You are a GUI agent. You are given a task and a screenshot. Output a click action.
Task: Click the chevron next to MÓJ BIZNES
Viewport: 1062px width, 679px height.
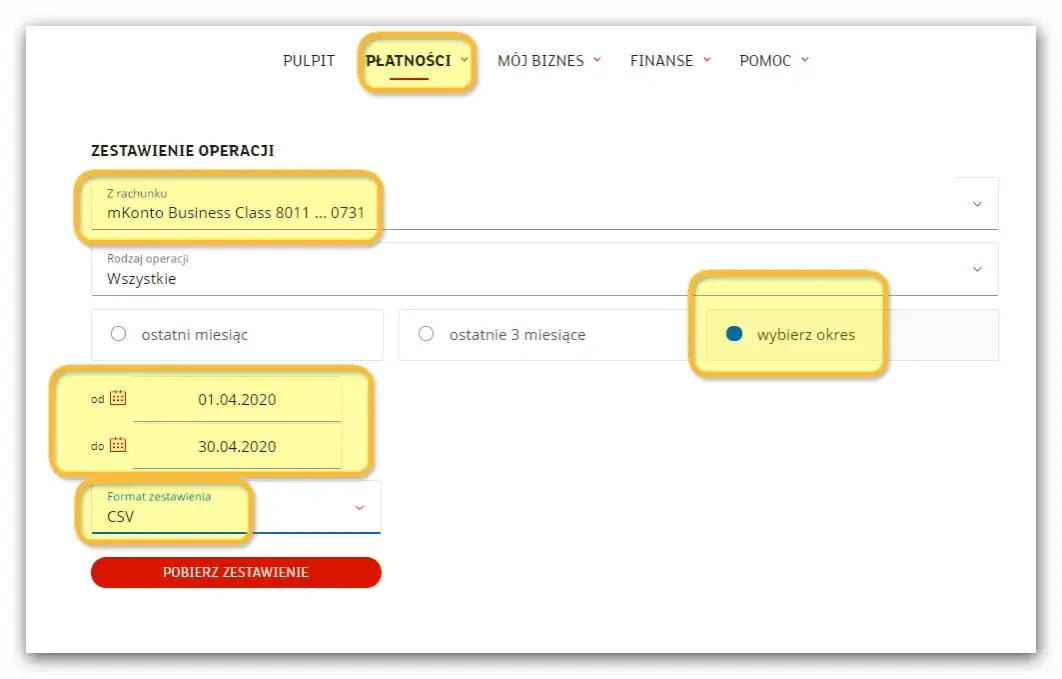coord(597,60)
